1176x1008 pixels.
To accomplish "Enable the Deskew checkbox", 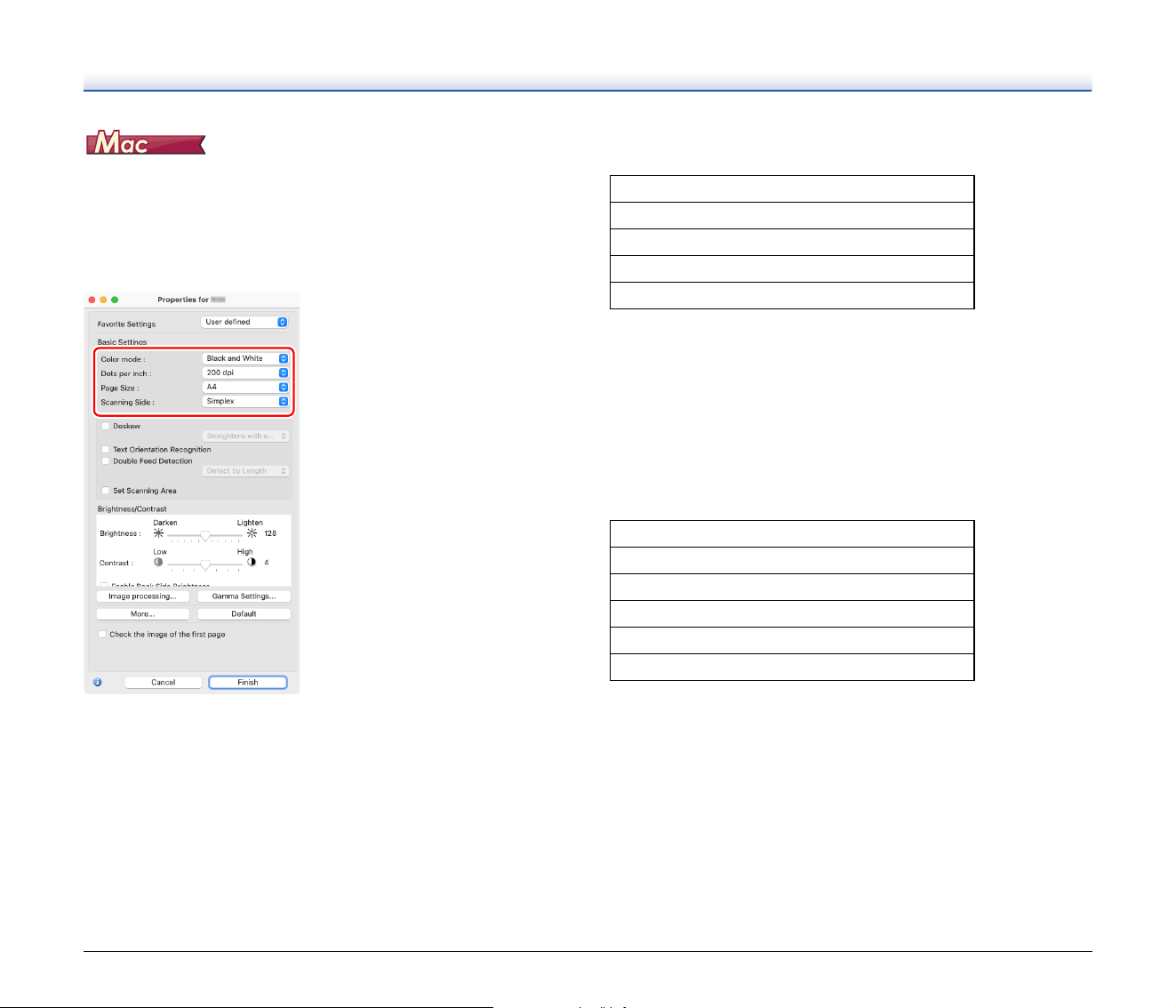I will coord(106,426).
